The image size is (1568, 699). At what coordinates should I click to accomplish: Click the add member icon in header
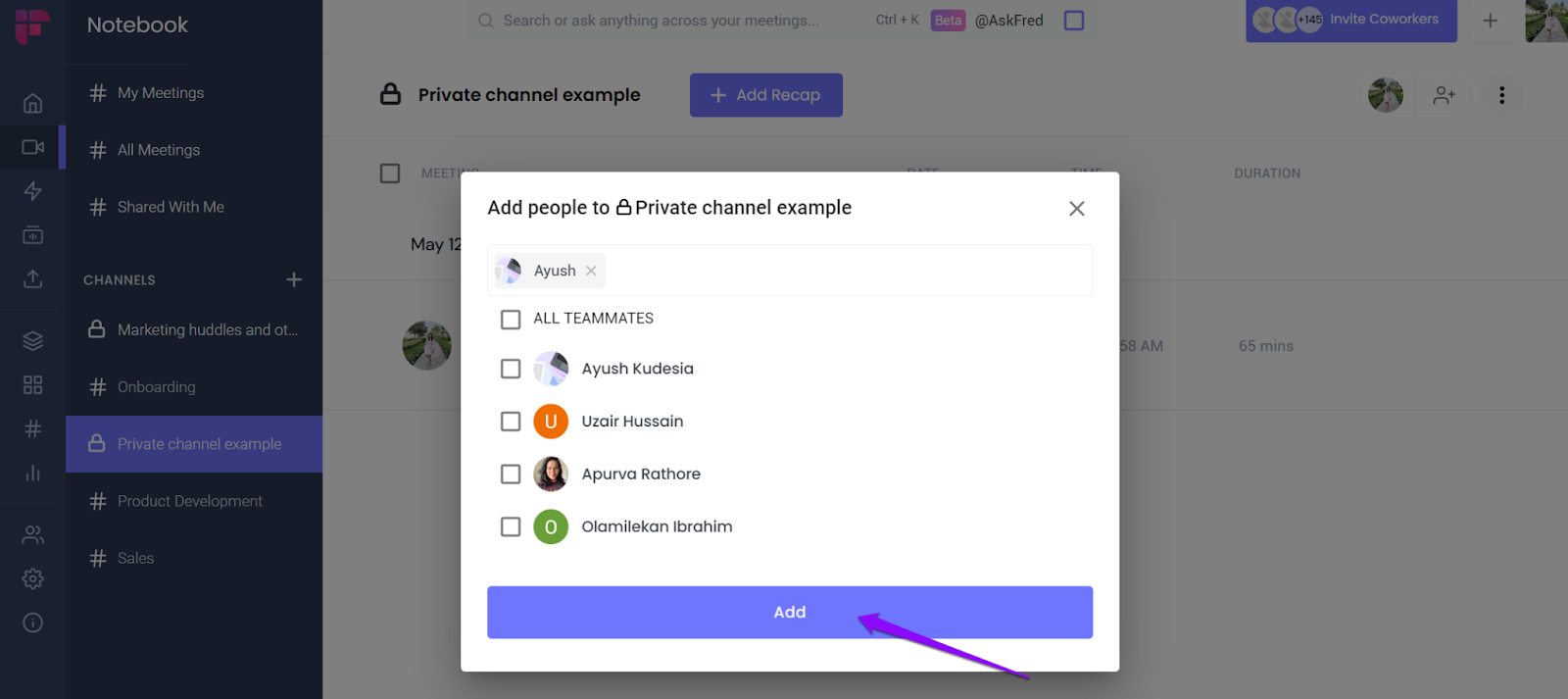coord(1444,95)
